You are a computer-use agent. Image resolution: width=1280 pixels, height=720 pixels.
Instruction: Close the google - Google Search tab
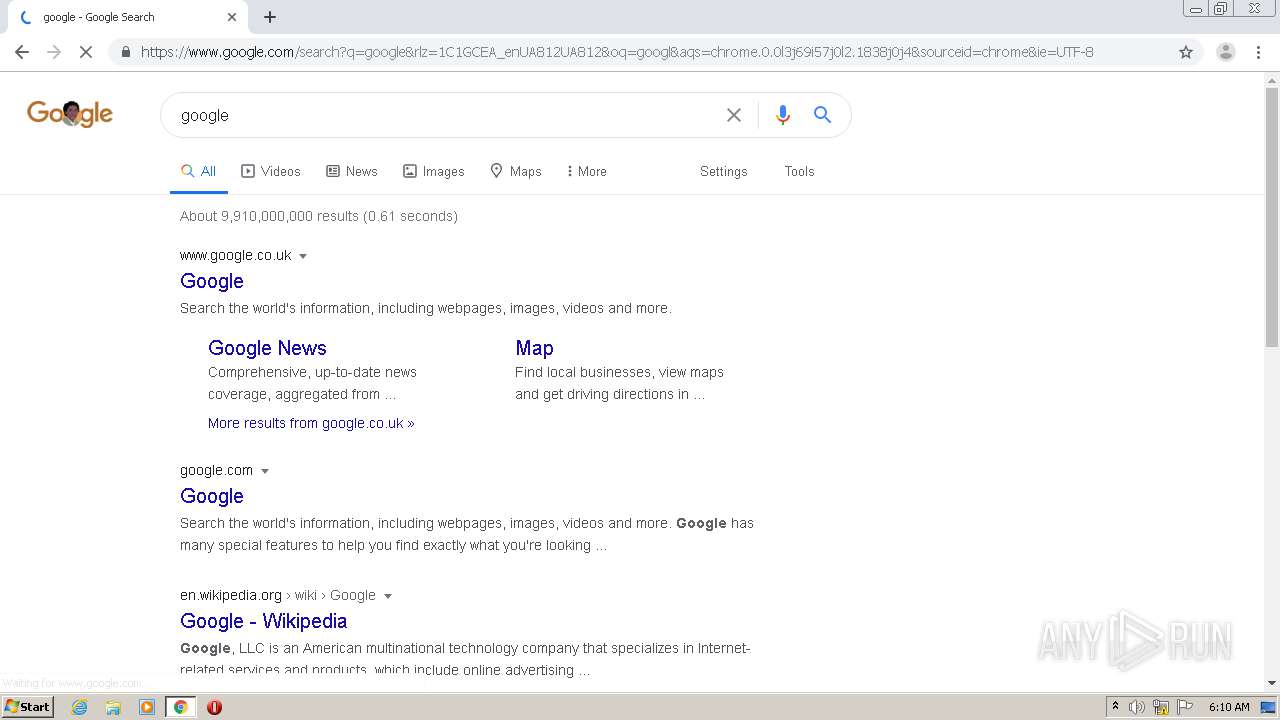click(x=232, y=17)
